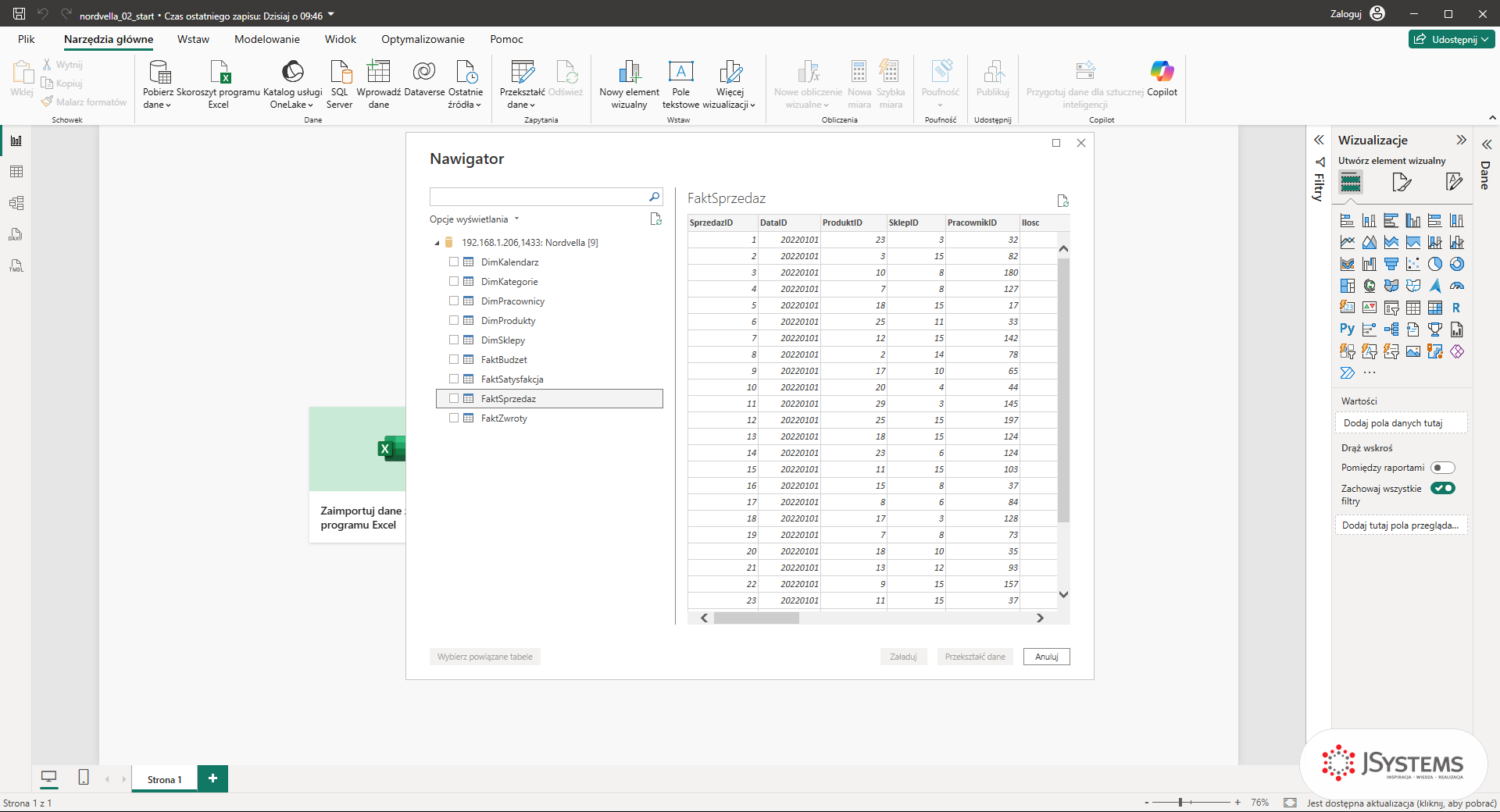Viewport: 1500px width, 812px height.
Task: Open the Ostatnie źródła dropdown
Action: coord(466,84)
